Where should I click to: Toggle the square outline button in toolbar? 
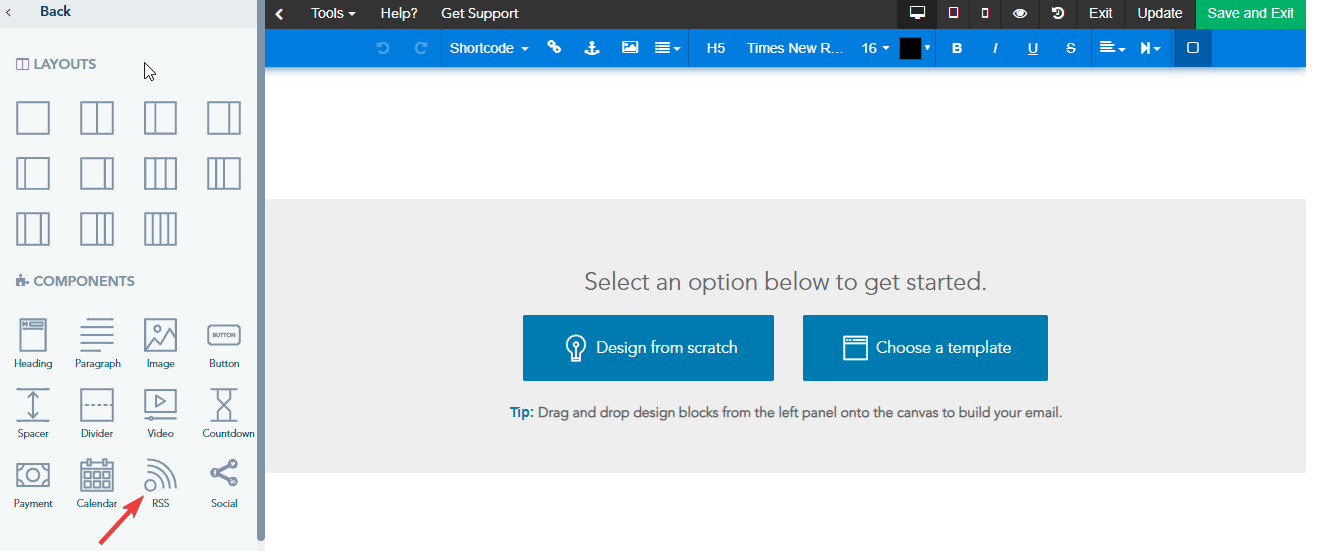coord(1193,48)
